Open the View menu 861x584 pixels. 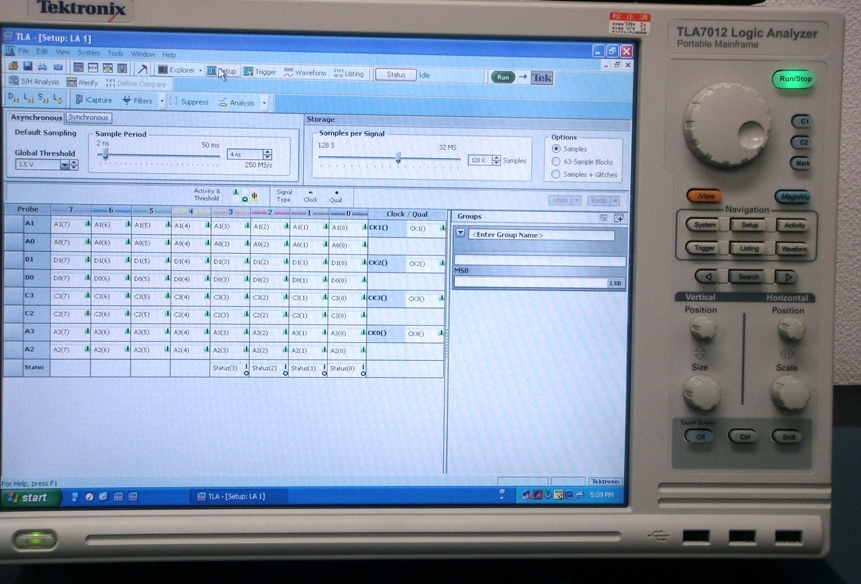tap(63, 52)
